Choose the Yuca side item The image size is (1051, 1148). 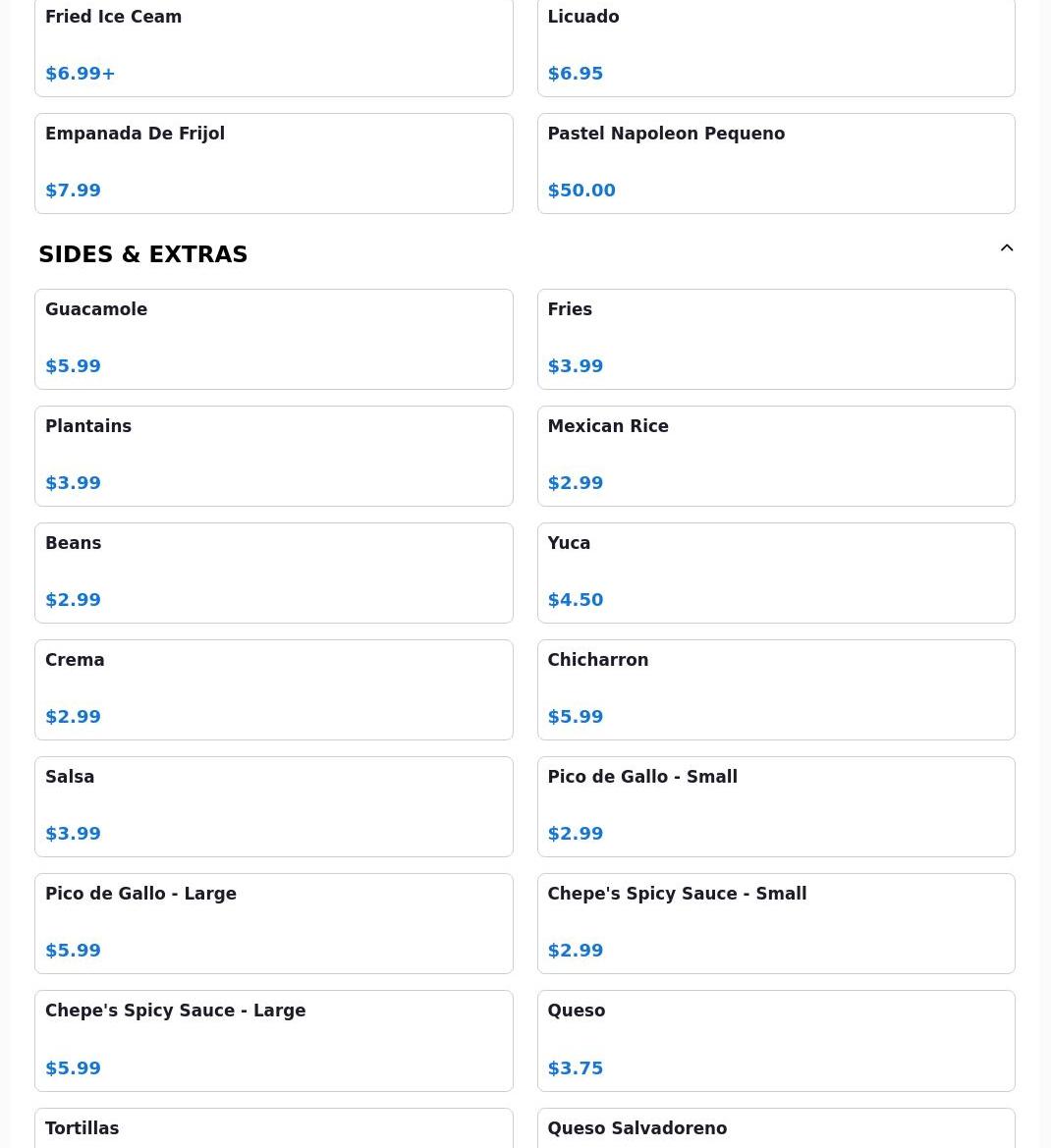click(x=776, y=574)
